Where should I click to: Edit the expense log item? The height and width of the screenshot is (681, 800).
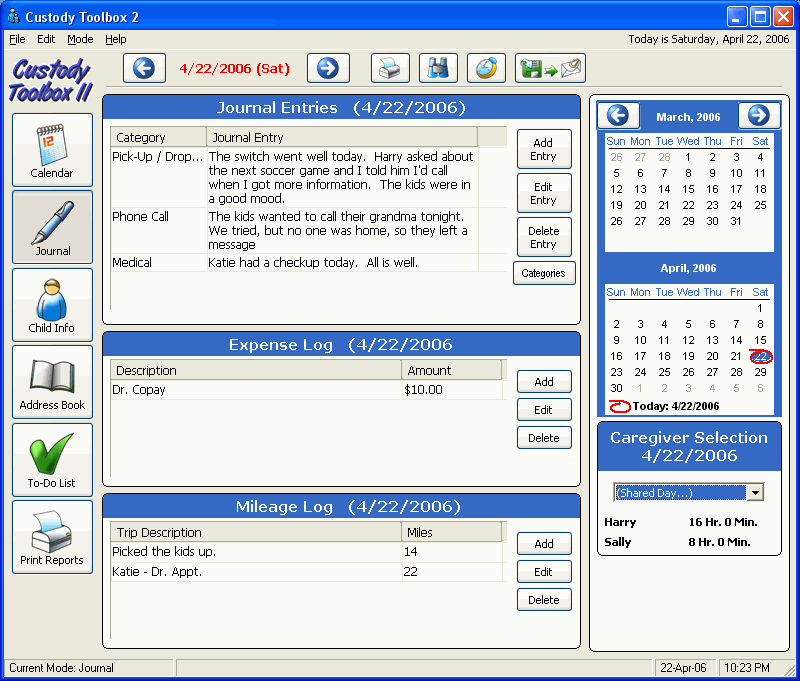pos(544,410)
